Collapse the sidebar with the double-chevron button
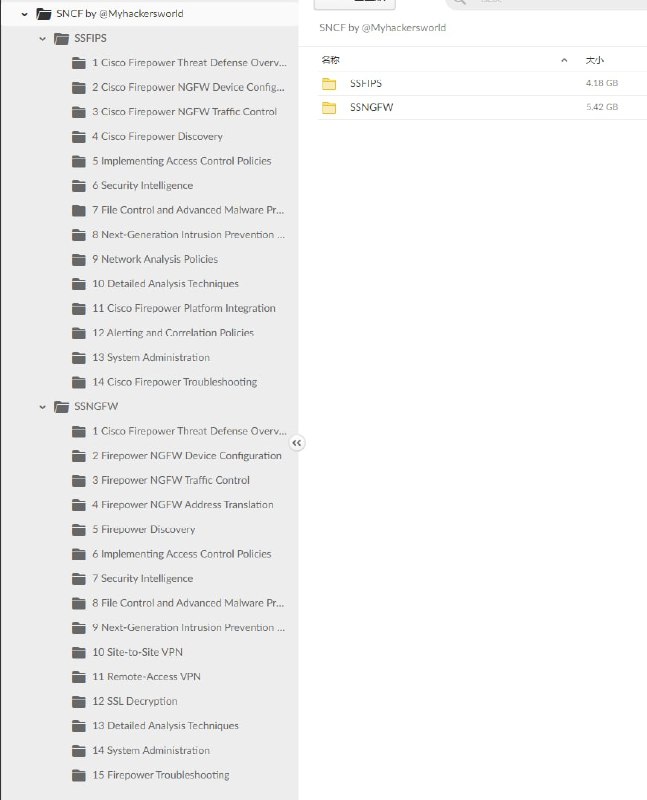Viewport: 647px width, 800px height. (297, 443)
